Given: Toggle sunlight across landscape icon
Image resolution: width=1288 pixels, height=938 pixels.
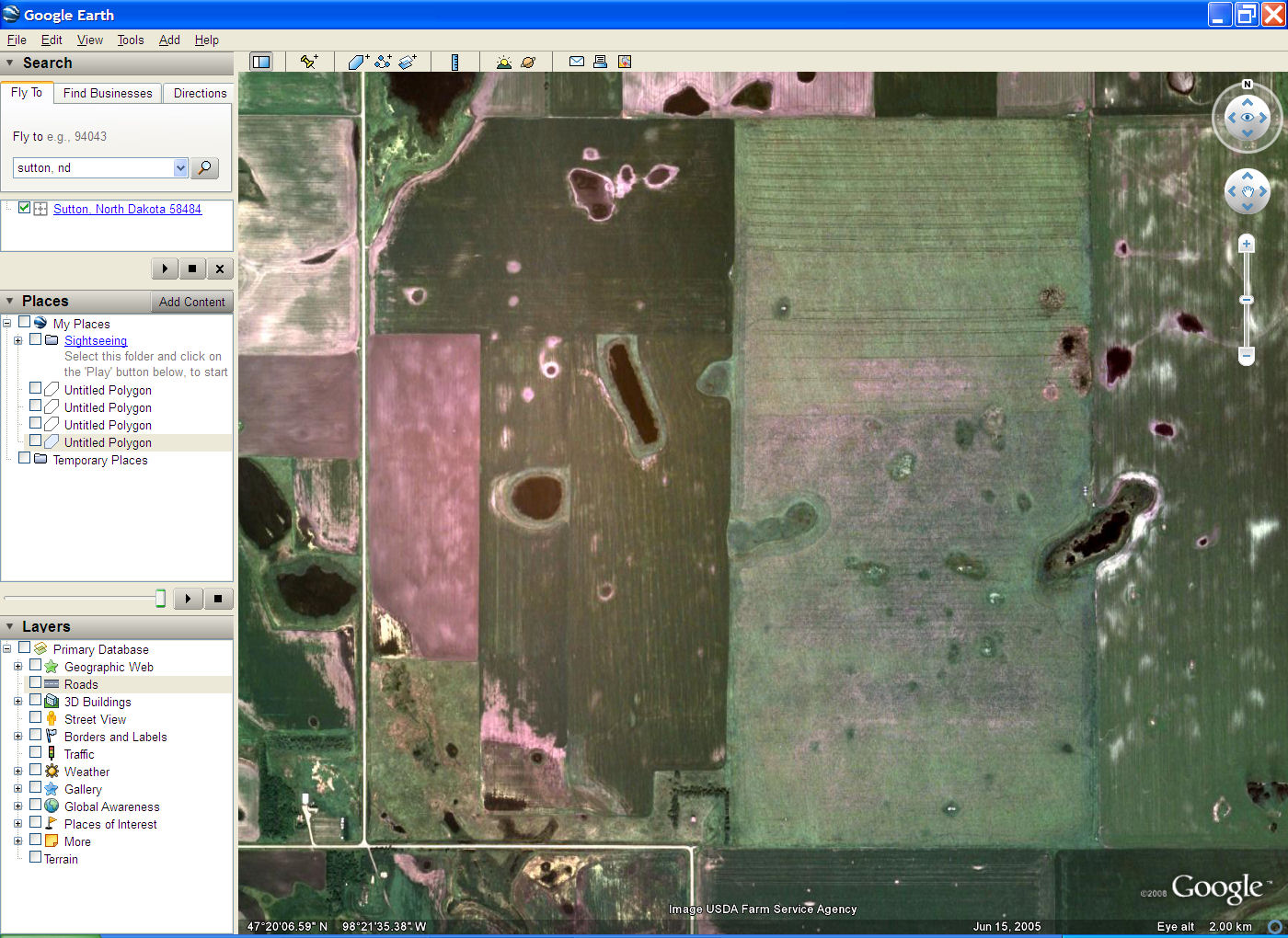Looking at the screenshot, I should click(x=503, y=62).
